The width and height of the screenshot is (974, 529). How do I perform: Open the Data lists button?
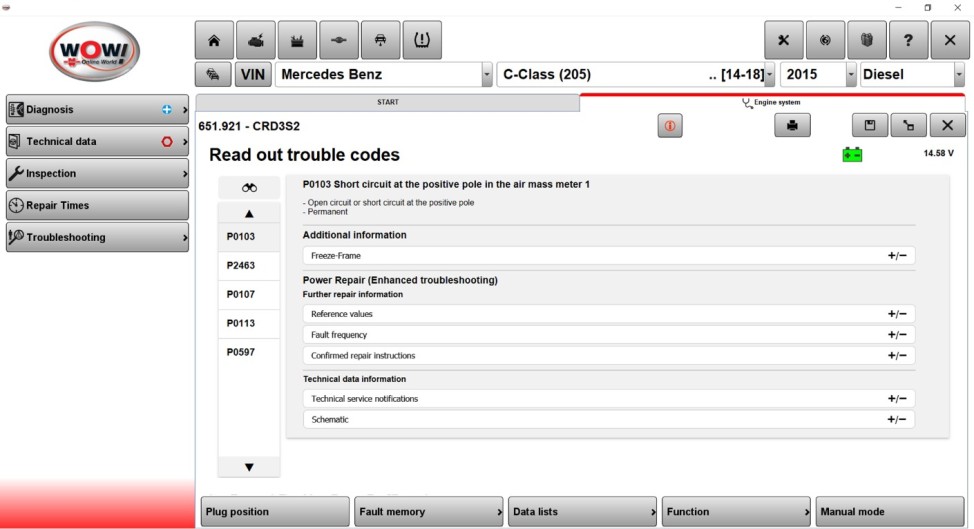[x=583, y=512]
